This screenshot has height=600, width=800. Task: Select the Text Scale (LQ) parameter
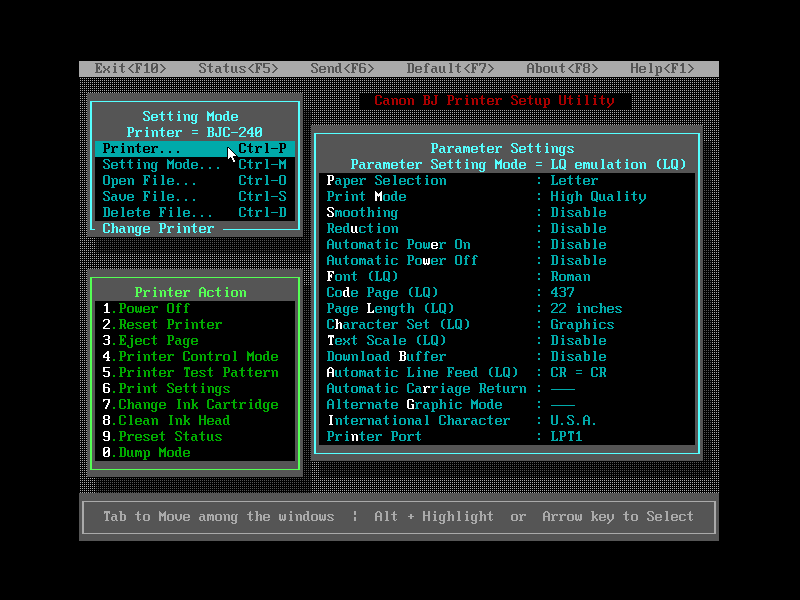[x=507, y=340]
